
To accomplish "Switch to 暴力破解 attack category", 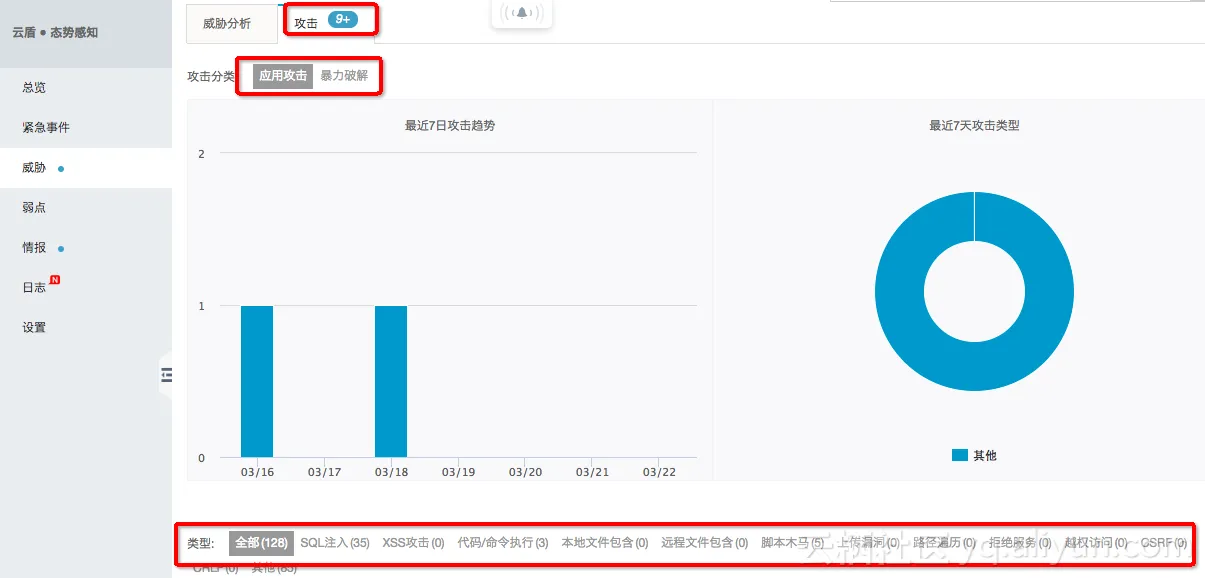I will point(344,76).
